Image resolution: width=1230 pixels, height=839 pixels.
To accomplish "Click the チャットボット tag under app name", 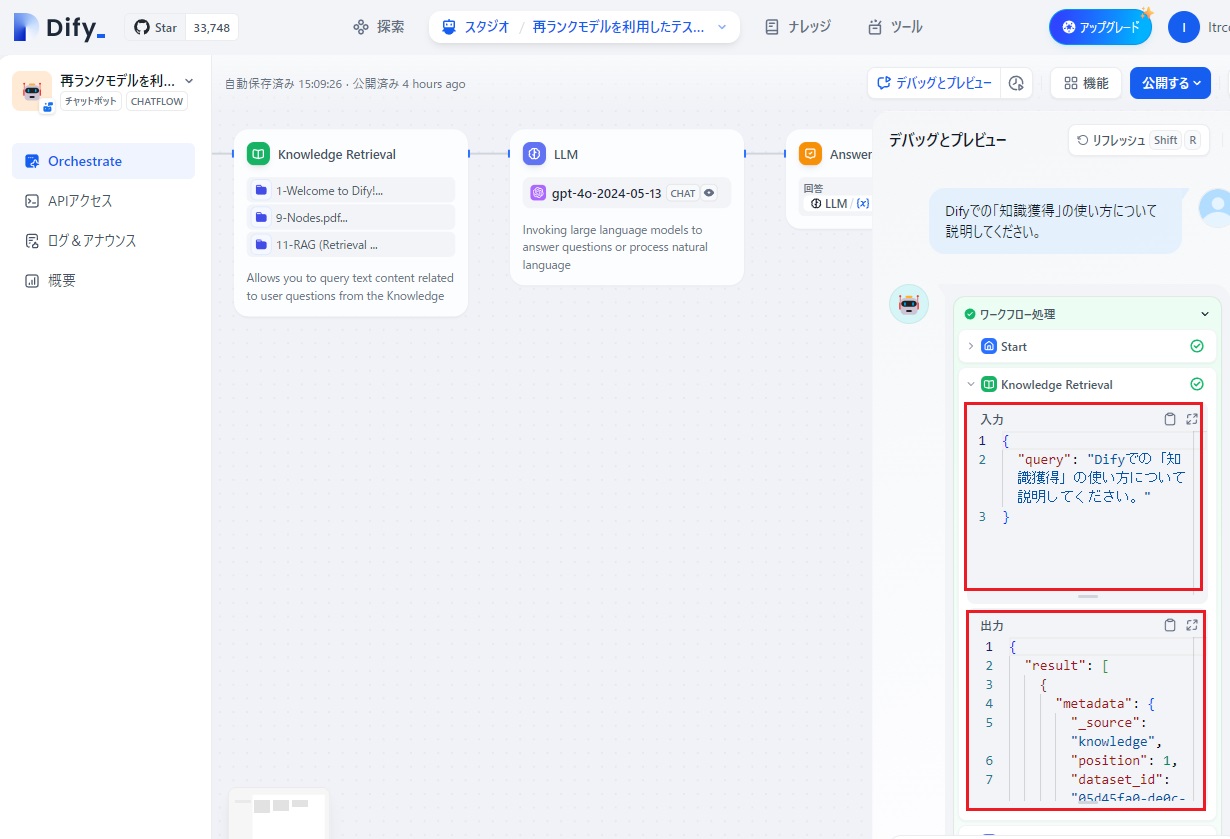I will pos(91,101).
